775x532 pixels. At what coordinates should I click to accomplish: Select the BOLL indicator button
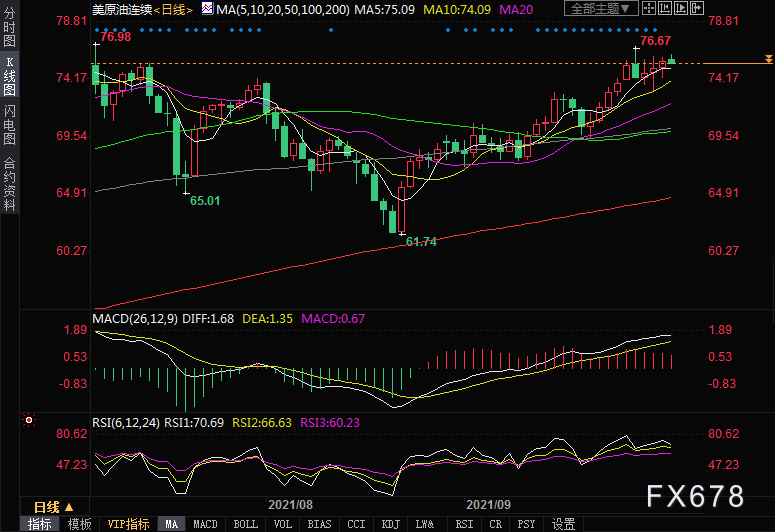pos(245,524)
